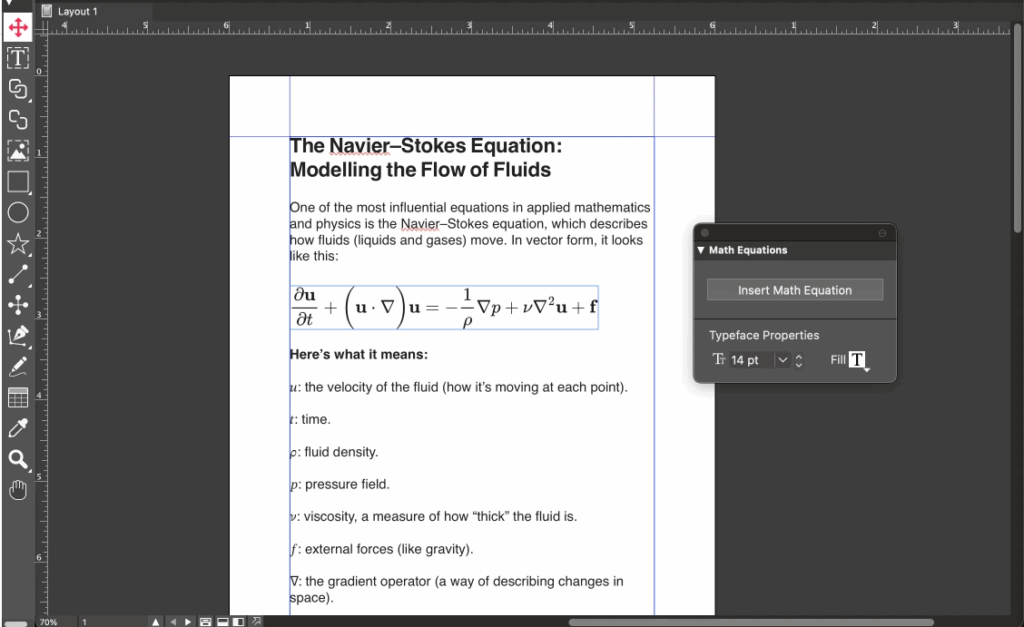Open the page list pop-up arrow
This screenshot has width=1024, height=627.
point(155,621)
